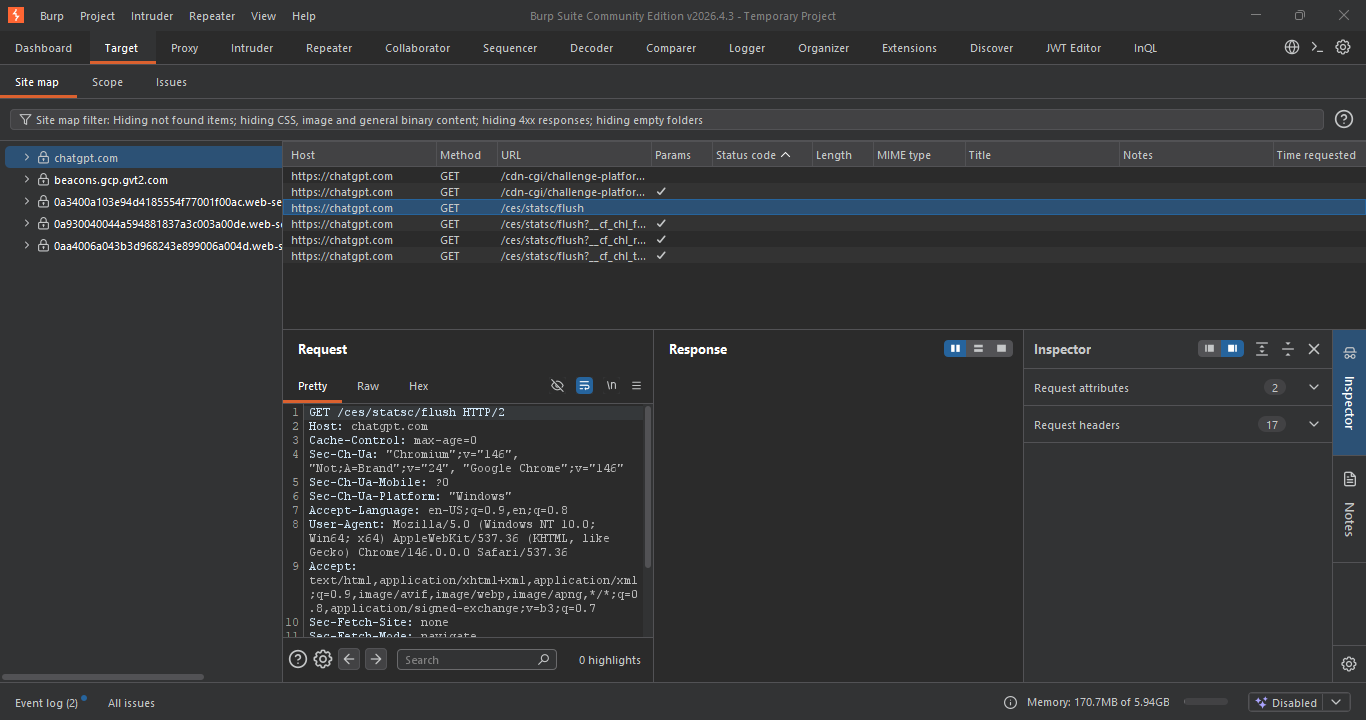Click the memory info icon
This screenshot has height=720, width=1366.
click(1010, 703)
